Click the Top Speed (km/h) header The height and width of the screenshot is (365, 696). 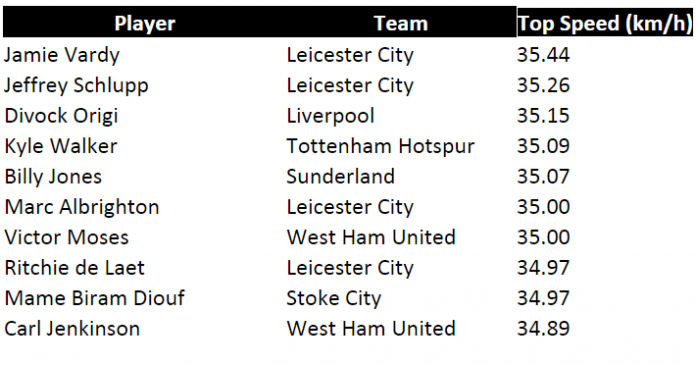605,24
